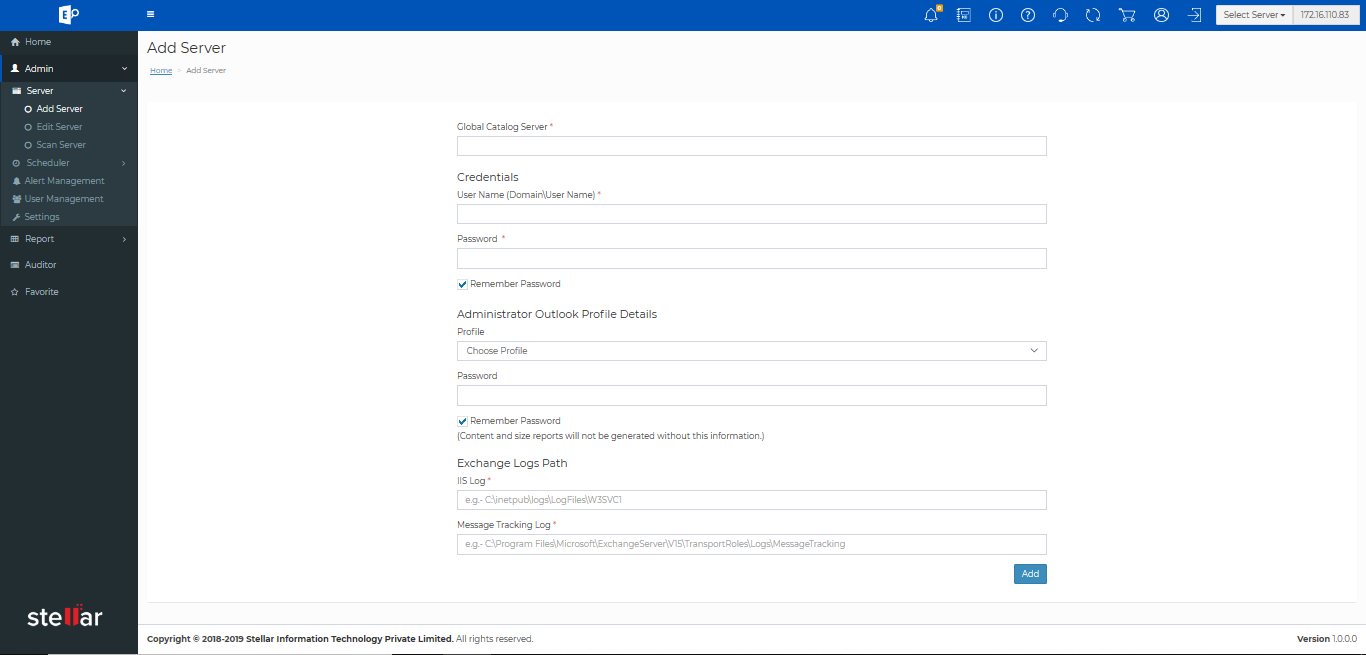
Task: Open the notifications bell icon
Action: [x=931, y=15]
